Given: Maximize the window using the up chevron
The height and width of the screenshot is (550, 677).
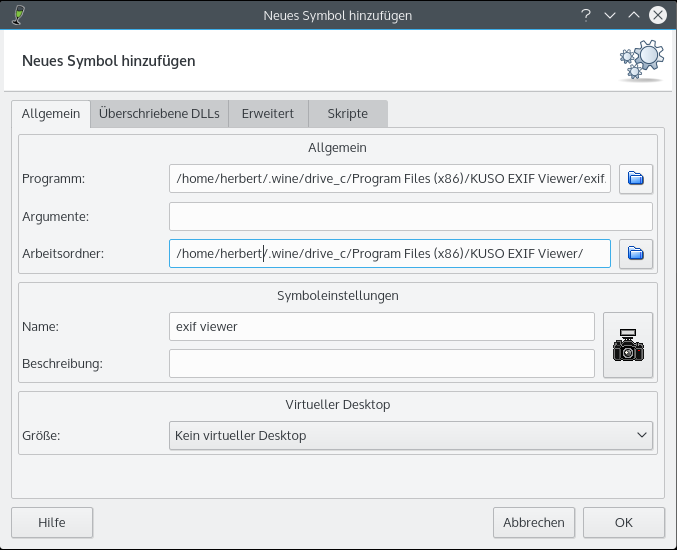Looking at the screenshot, I should pos(633,15).
